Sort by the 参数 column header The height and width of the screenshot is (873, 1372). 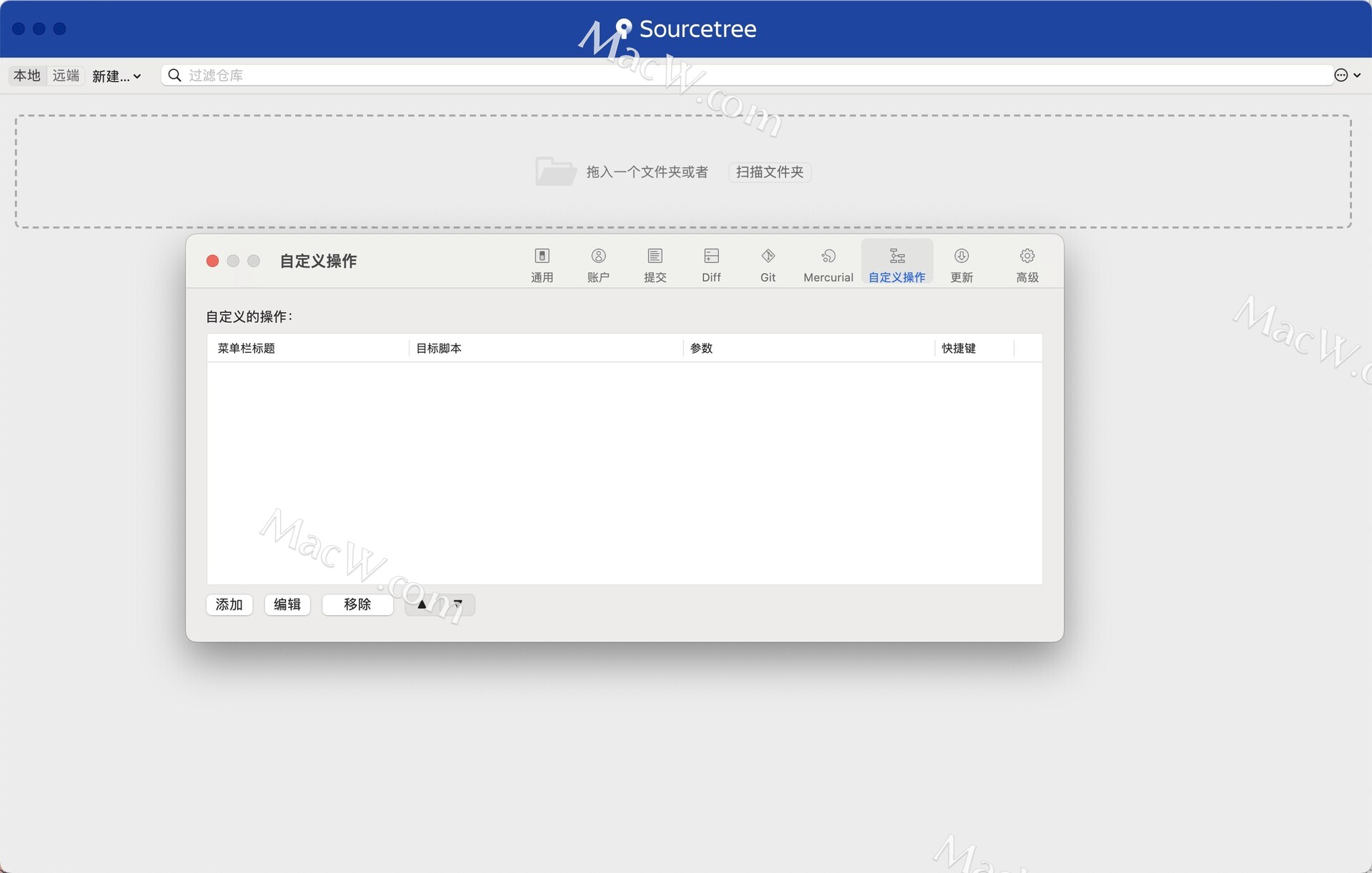pyautogui.click(x=809, y=348)
